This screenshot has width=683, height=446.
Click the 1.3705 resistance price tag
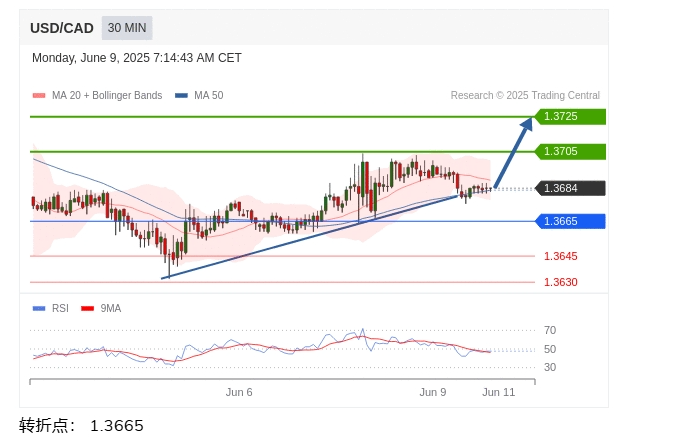pos(570,152)
